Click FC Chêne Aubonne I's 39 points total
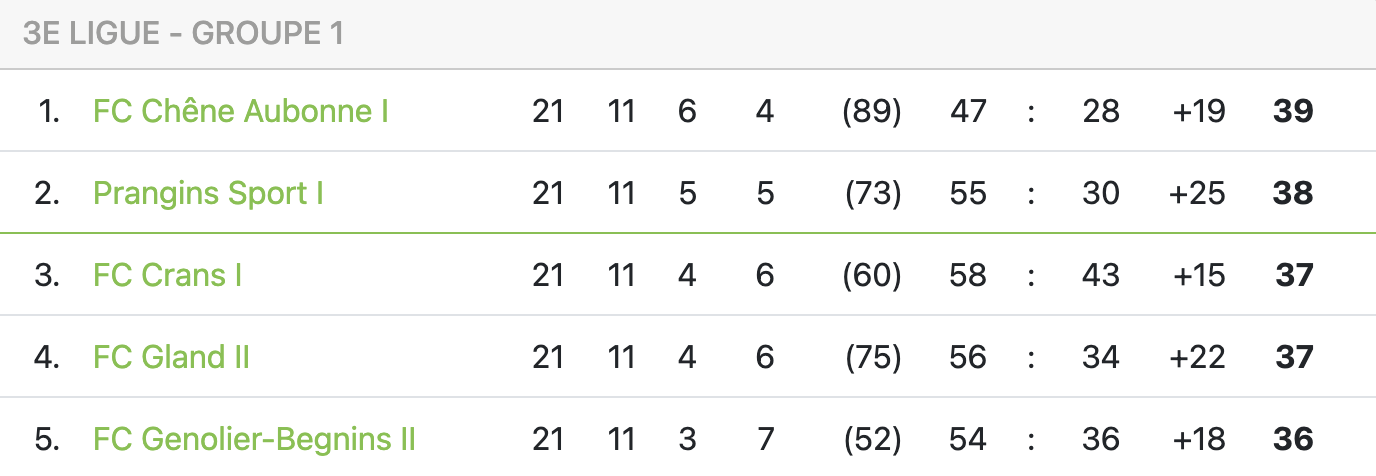Screen dimensions: 1376x476 tap(1293, 111)
